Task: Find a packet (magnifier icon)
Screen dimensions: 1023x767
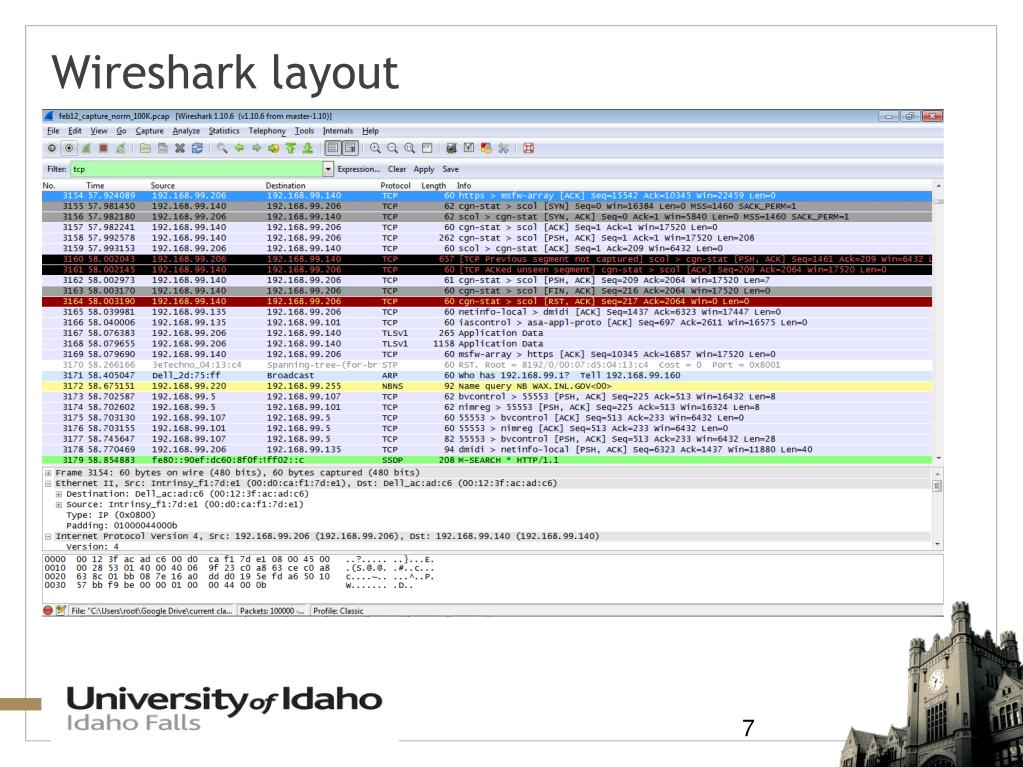Action: tap(222, 148)
